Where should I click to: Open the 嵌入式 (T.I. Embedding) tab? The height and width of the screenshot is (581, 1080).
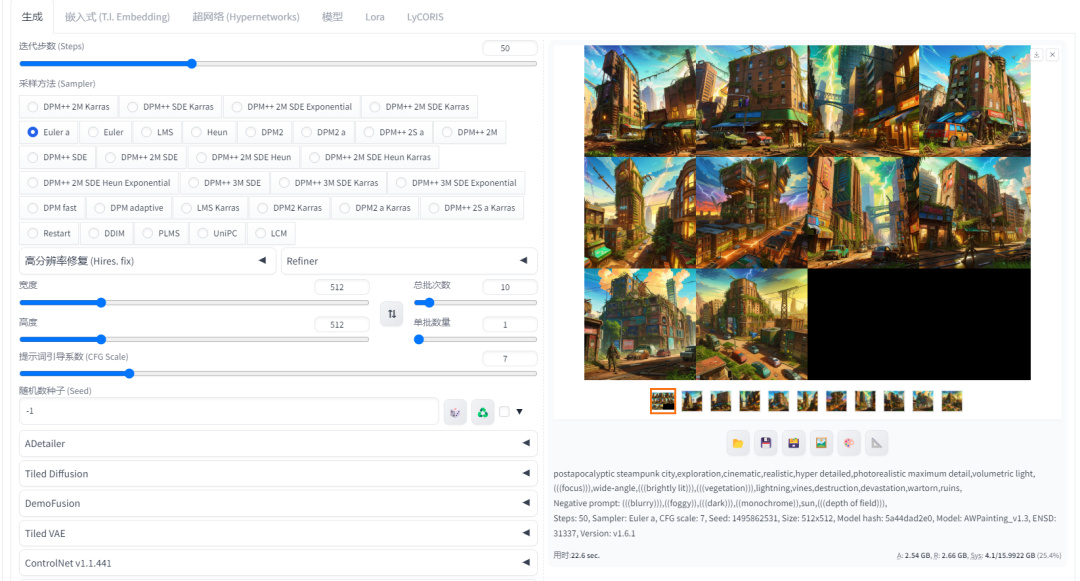click(x=117, y=17)
